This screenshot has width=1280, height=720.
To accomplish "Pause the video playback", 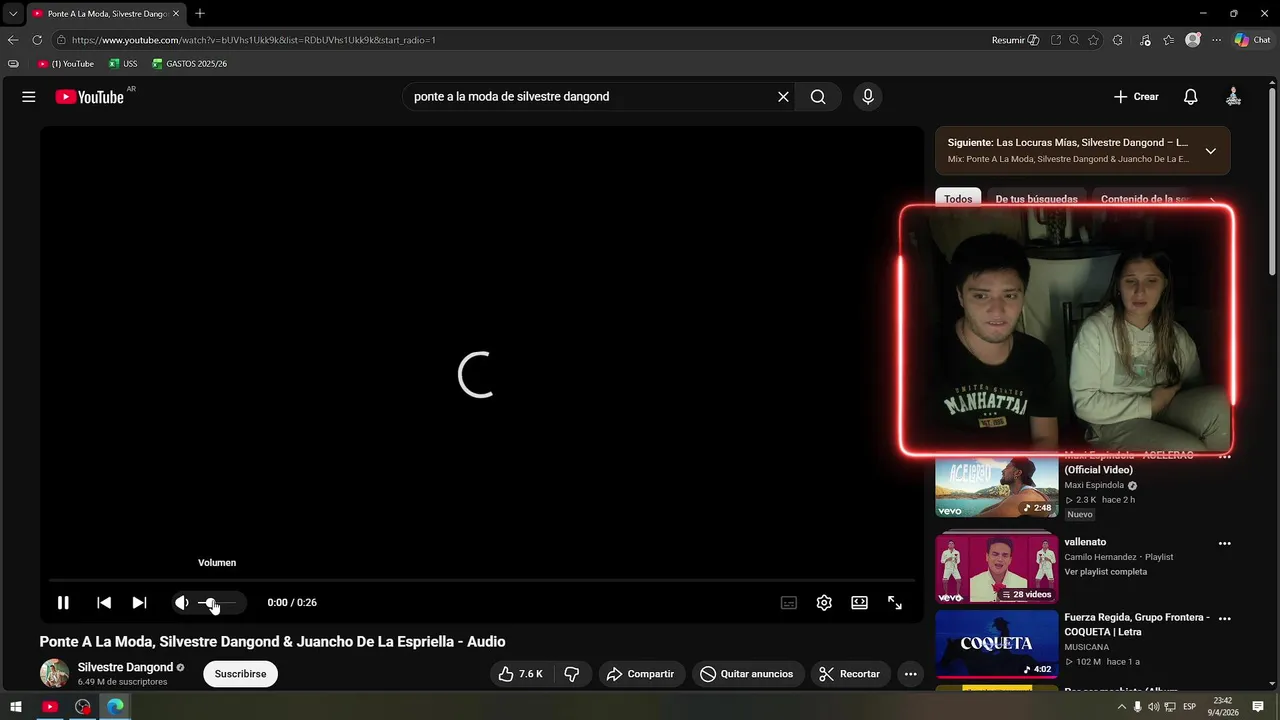I will pyautogui.click(x=63, y=603).
